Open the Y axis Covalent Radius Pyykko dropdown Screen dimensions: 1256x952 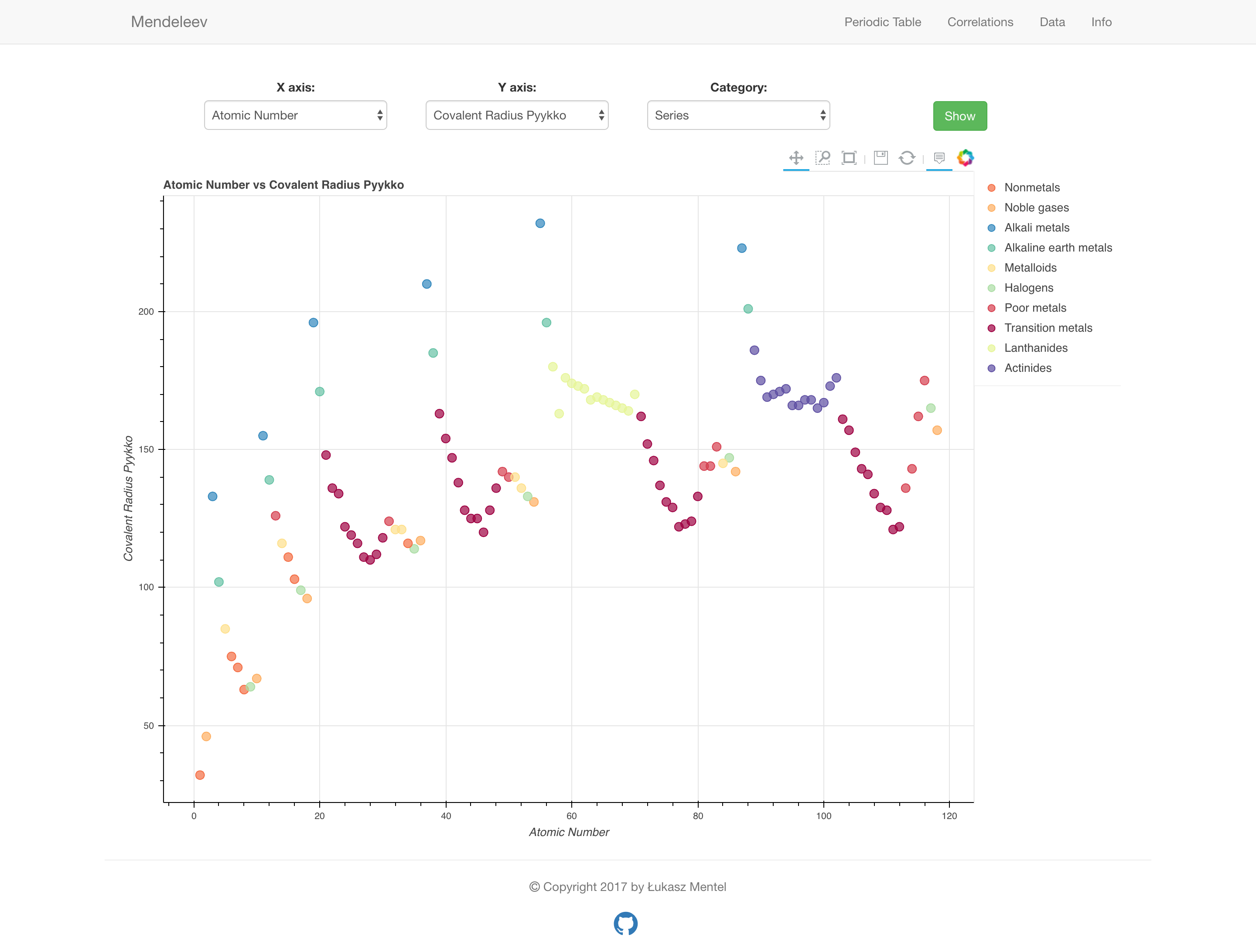517,115
